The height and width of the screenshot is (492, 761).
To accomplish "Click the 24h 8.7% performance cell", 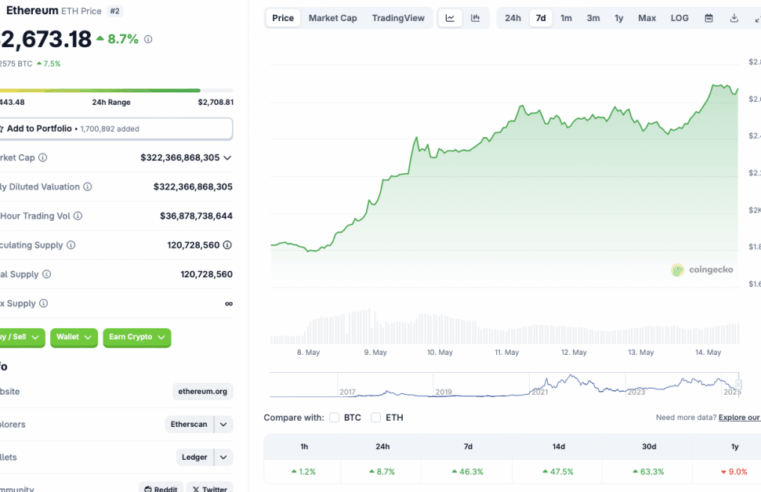I will [x=381, y=472].
